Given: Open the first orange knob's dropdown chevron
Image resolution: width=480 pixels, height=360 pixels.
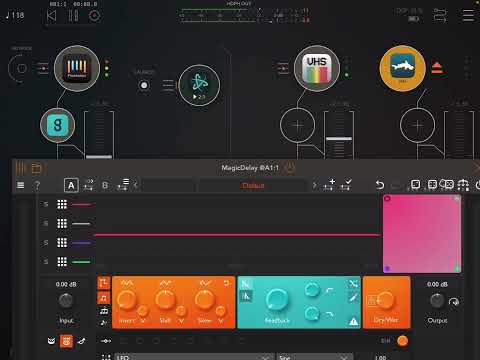Looking at the screenshot, I should coord(142,321).
